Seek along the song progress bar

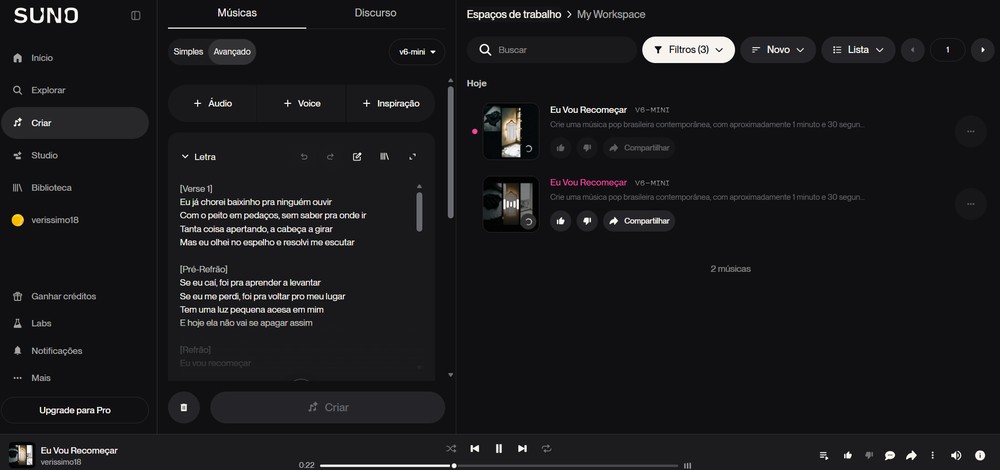pyautogui.click(x=499, y=466)
